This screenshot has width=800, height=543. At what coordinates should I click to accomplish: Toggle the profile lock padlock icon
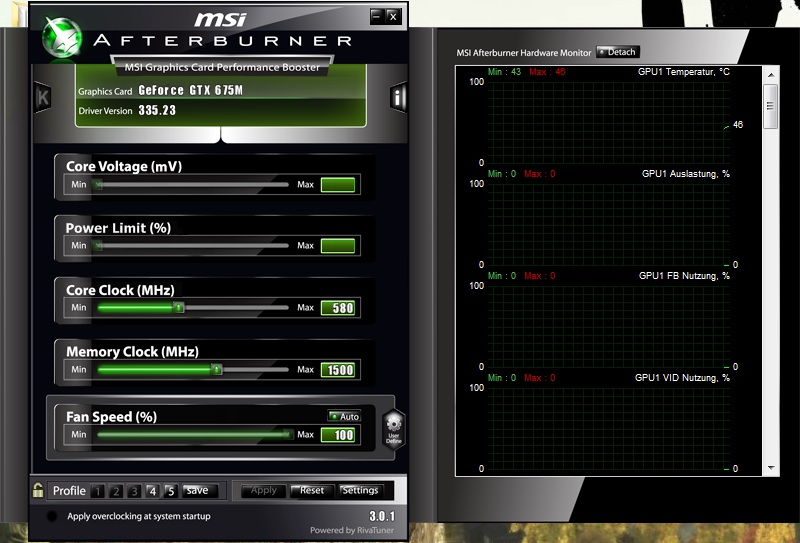pyautogui.click(x=38, y=490)
